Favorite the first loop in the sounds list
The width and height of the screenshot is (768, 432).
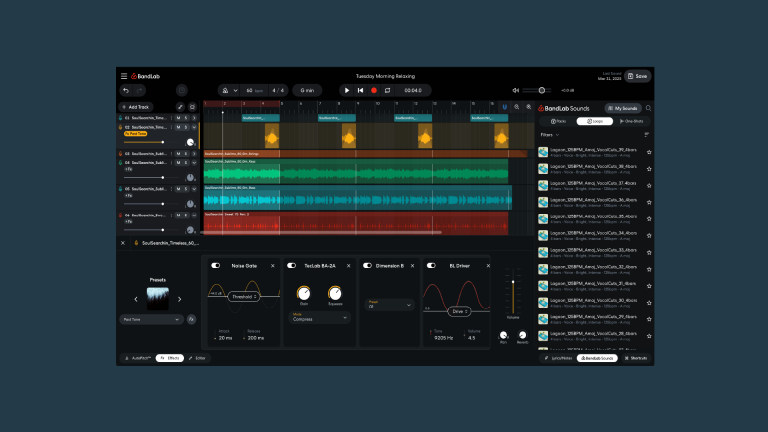click(649, 152)
